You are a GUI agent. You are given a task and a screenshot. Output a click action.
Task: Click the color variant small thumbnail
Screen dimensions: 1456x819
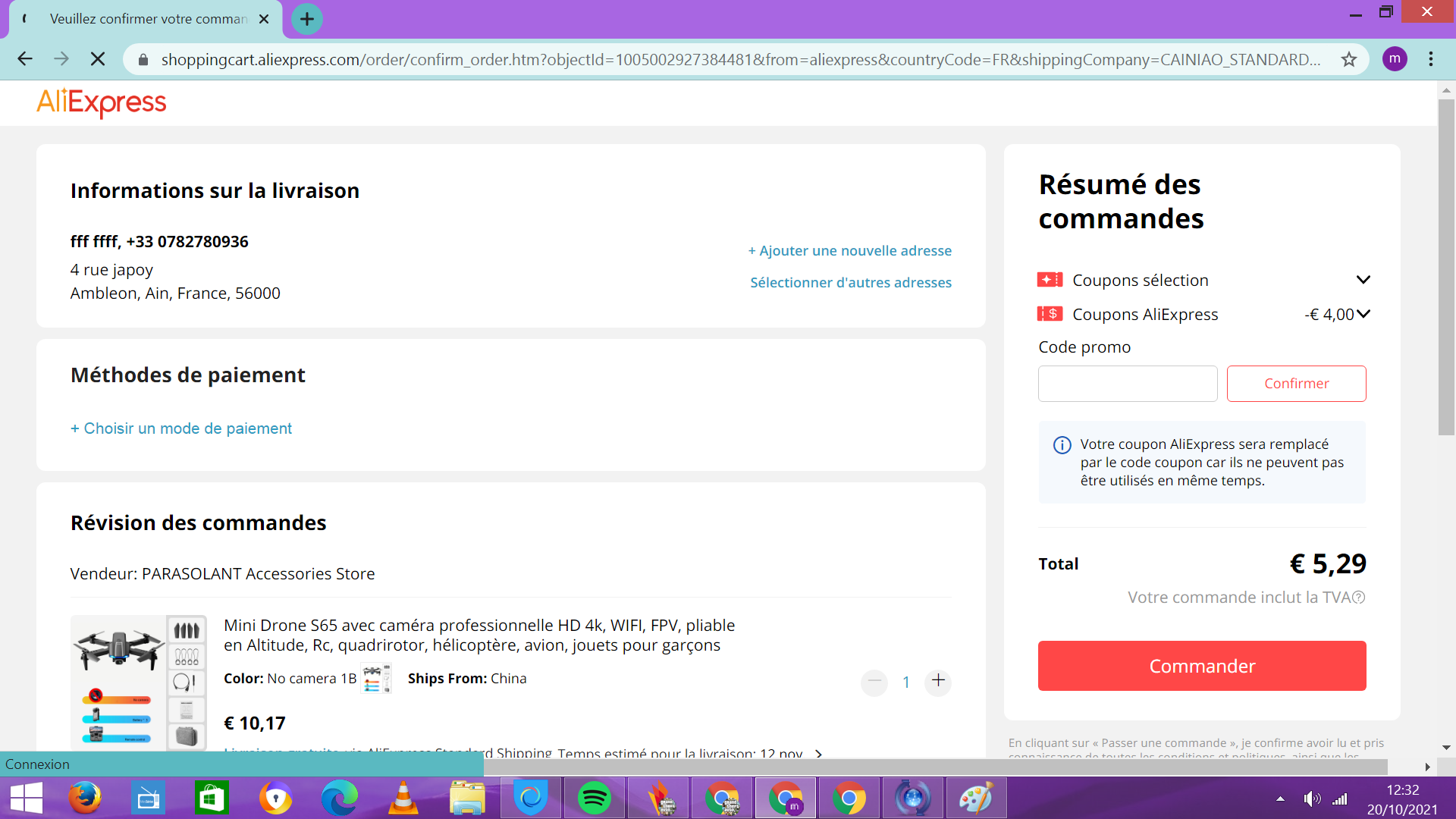tap(376, 679)
